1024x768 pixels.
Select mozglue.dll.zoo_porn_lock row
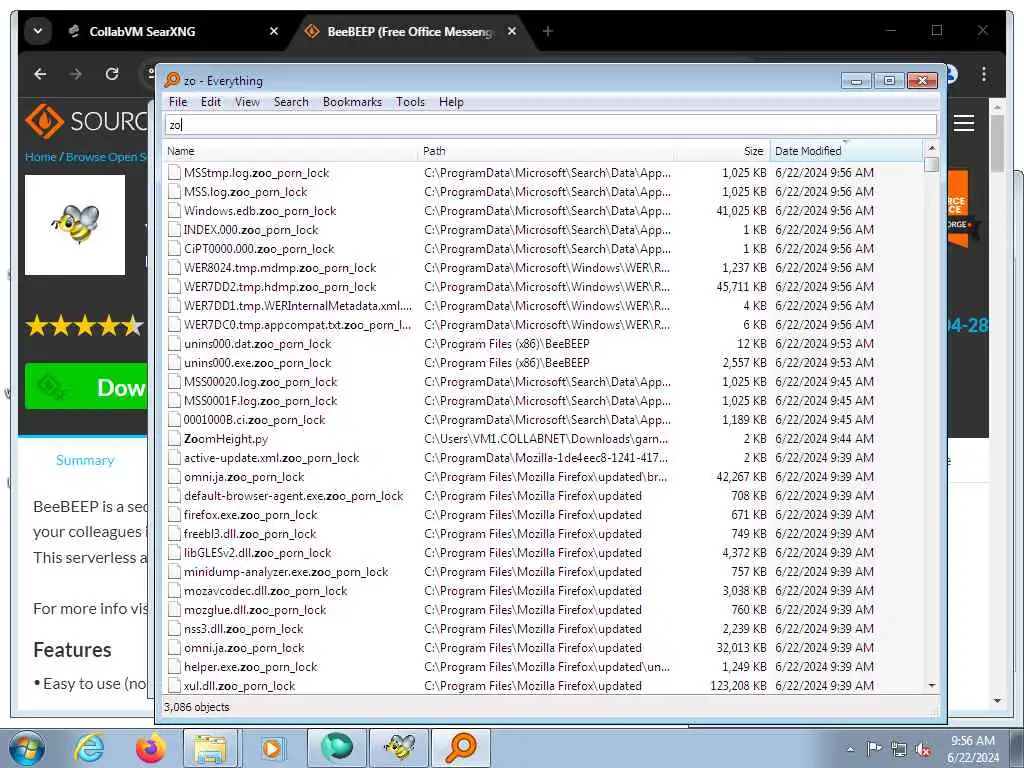tap(543, 609)
